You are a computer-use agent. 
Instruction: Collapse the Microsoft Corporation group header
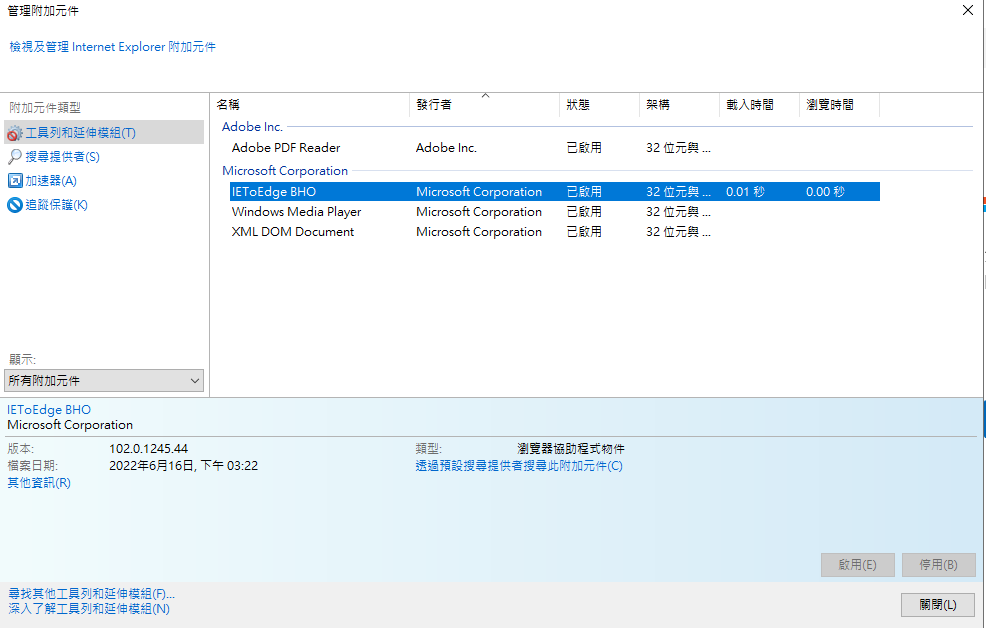tap(285, 170)
